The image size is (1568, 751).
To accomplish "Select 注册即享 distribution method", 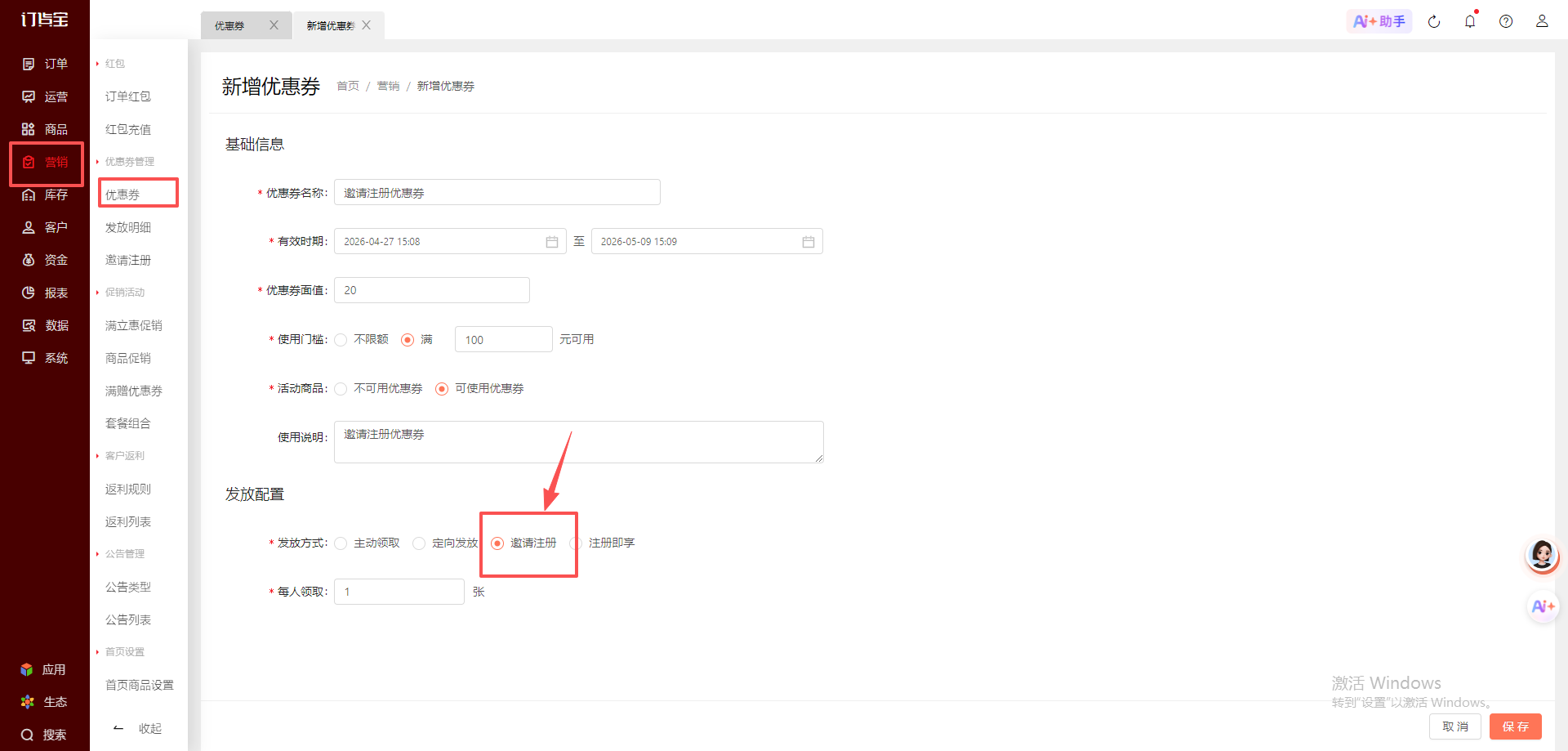I will [x=576, y=543].
